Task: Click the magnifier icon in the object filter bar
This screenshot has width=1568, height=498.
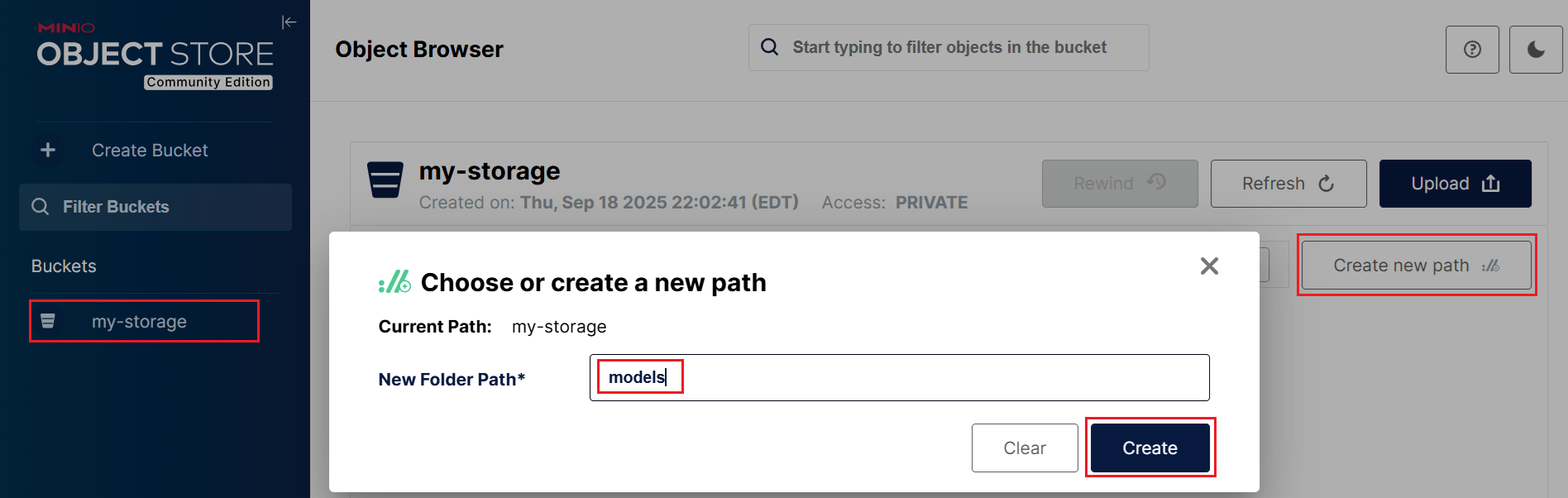Action: (x=770, y=47)
